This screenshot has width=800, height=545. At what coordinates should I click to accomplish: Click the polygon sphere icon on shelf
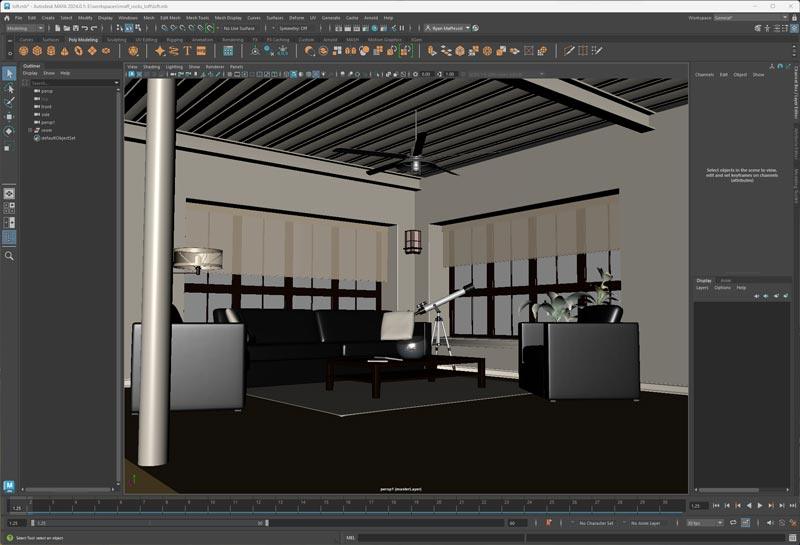[23, 50]
